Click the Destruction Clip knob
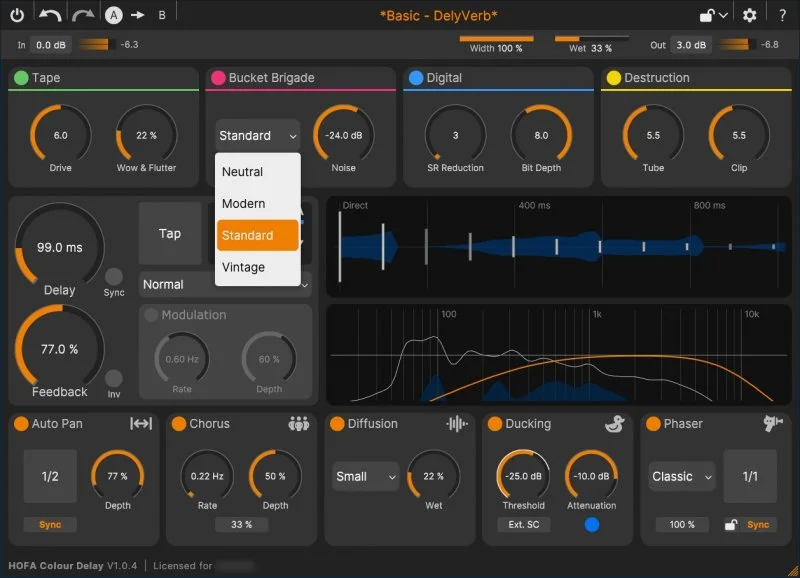Image resolution: width=800 pixels, height=578 pixels. [739, 135]
